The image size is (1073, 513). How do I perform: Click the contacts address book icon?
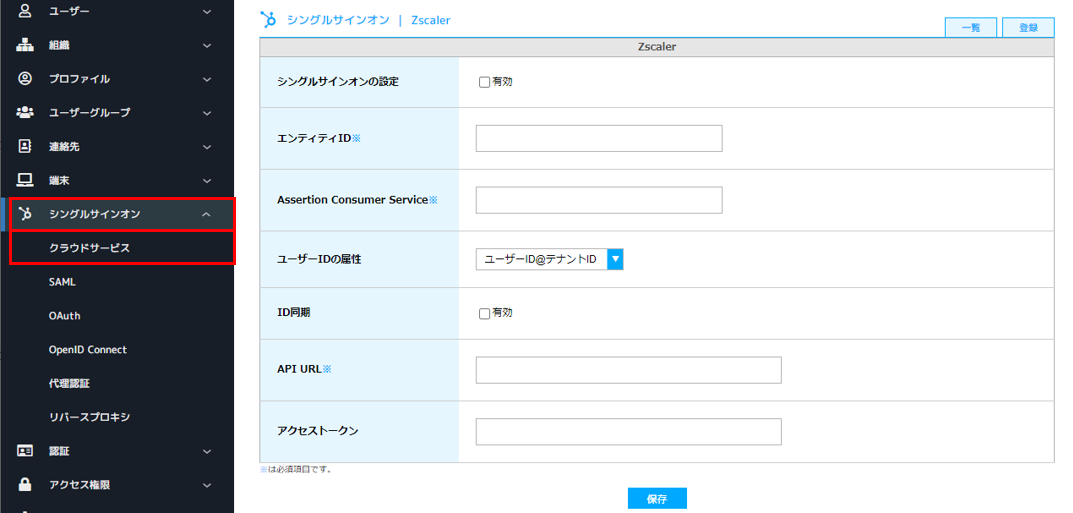tap(25, 146)
